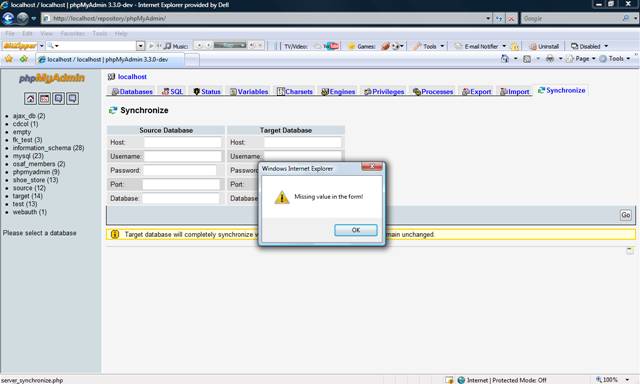Select the information_schema database link
640x384 pixels.
click(x=48, y=148)
